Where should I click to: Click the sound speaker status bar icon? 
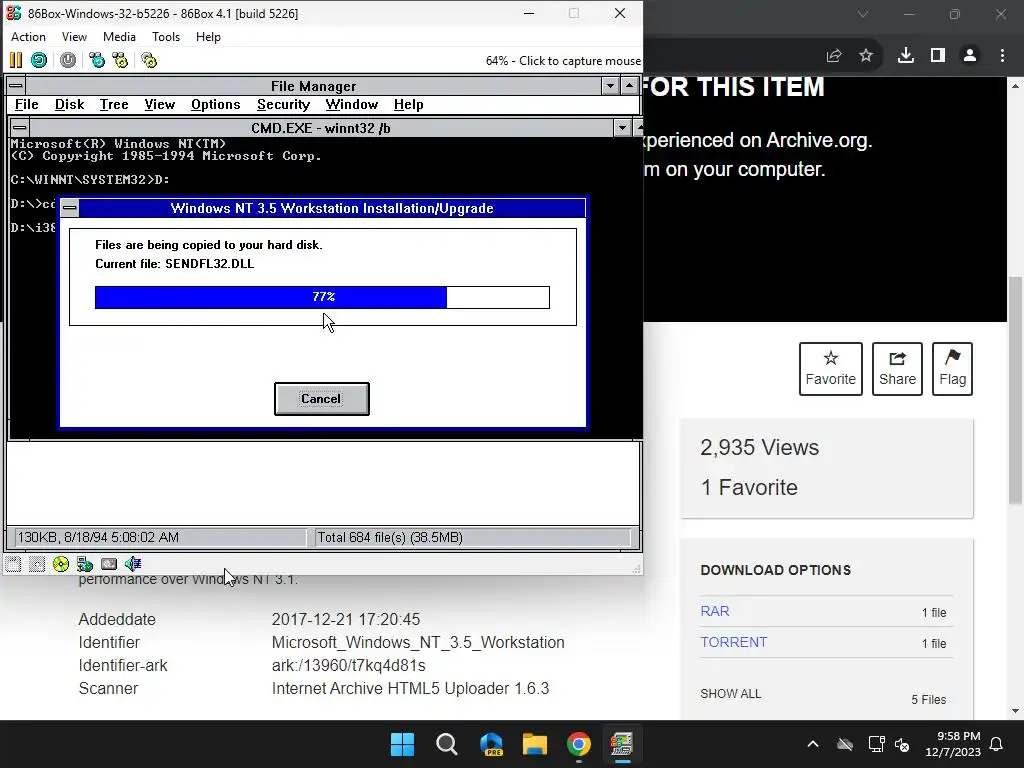pyautogui.click(x=133, y=564)
